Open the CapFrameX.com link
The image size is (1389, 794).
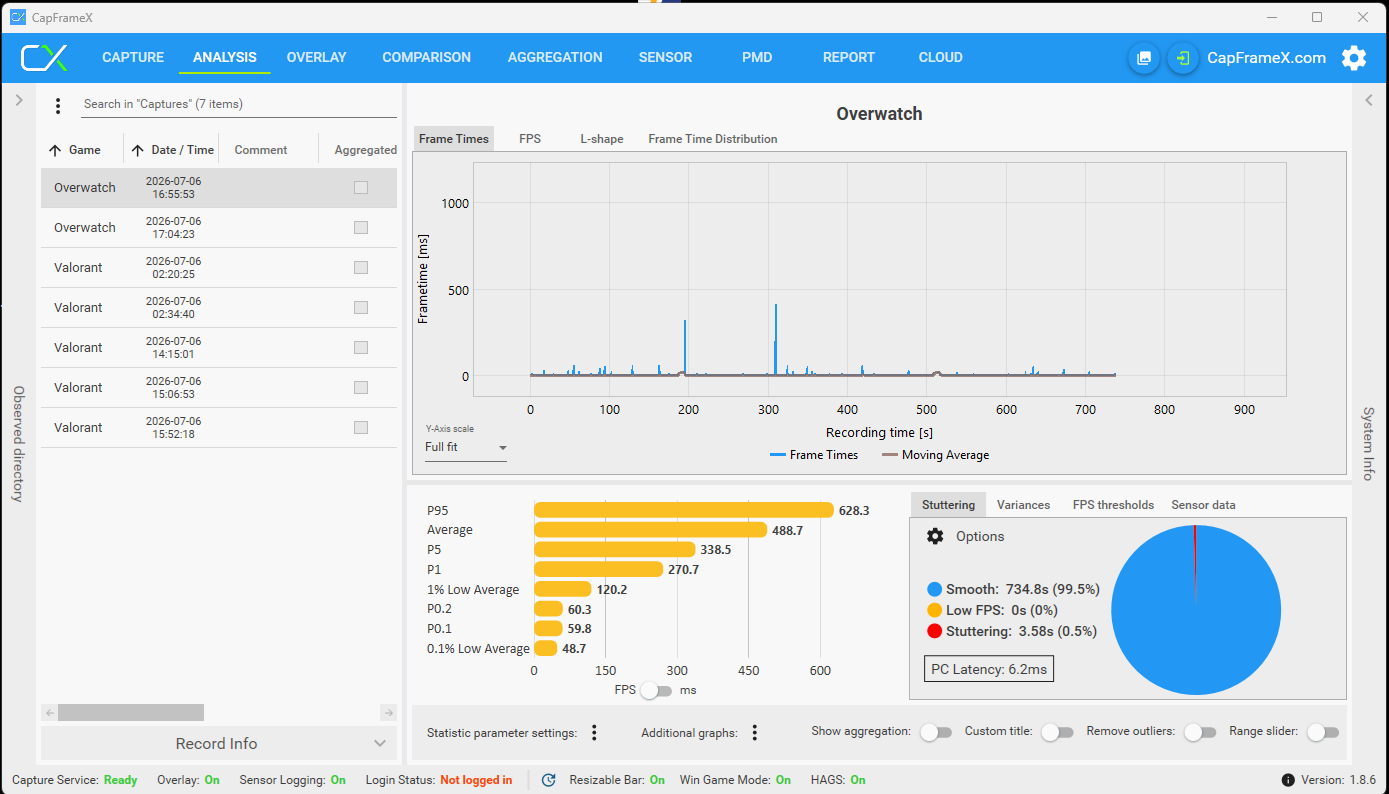coord(1267,58)
